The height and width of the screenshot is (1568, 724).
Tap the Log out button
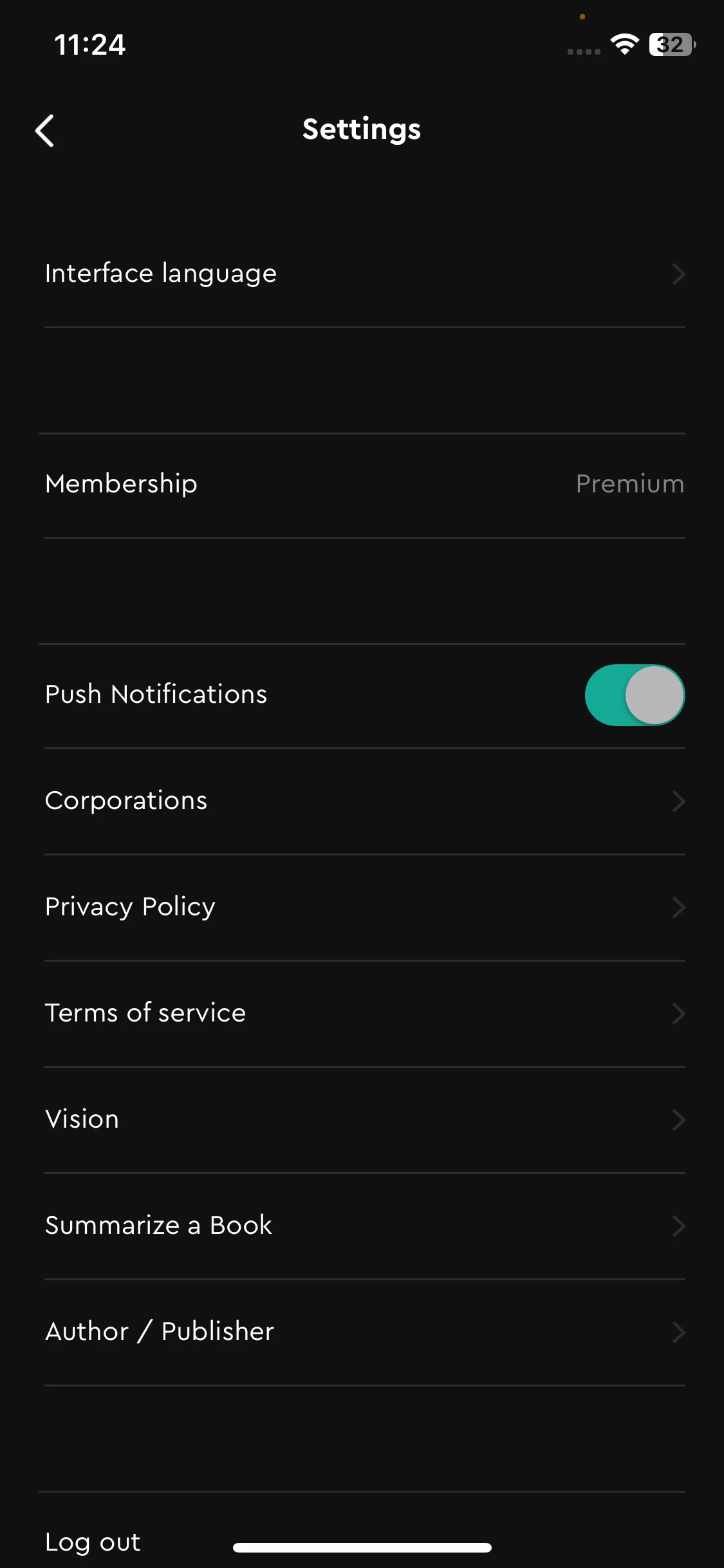coord(93,1542)
